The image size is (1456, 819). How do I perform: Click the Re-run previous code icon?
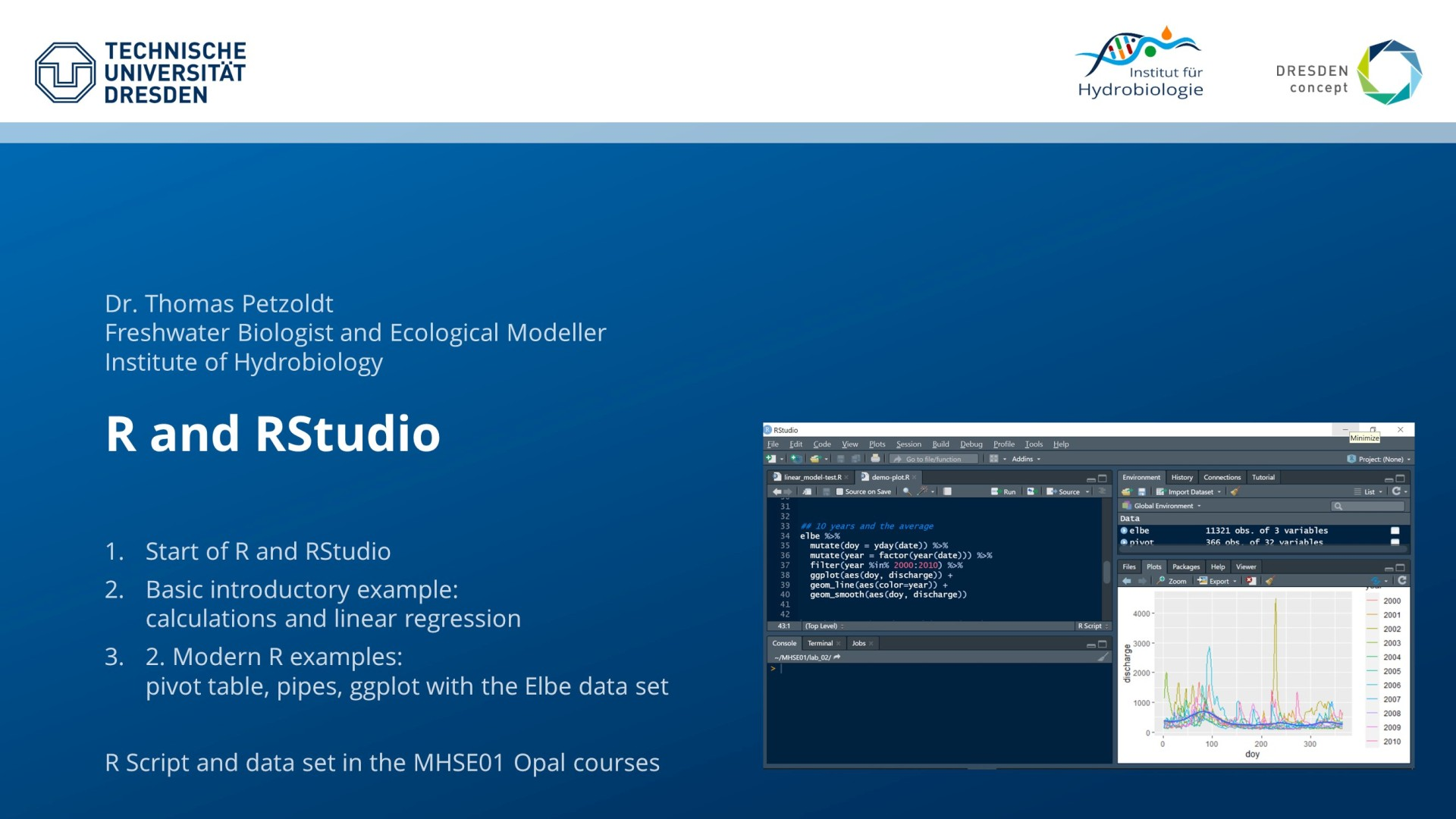coord(1031,491)
